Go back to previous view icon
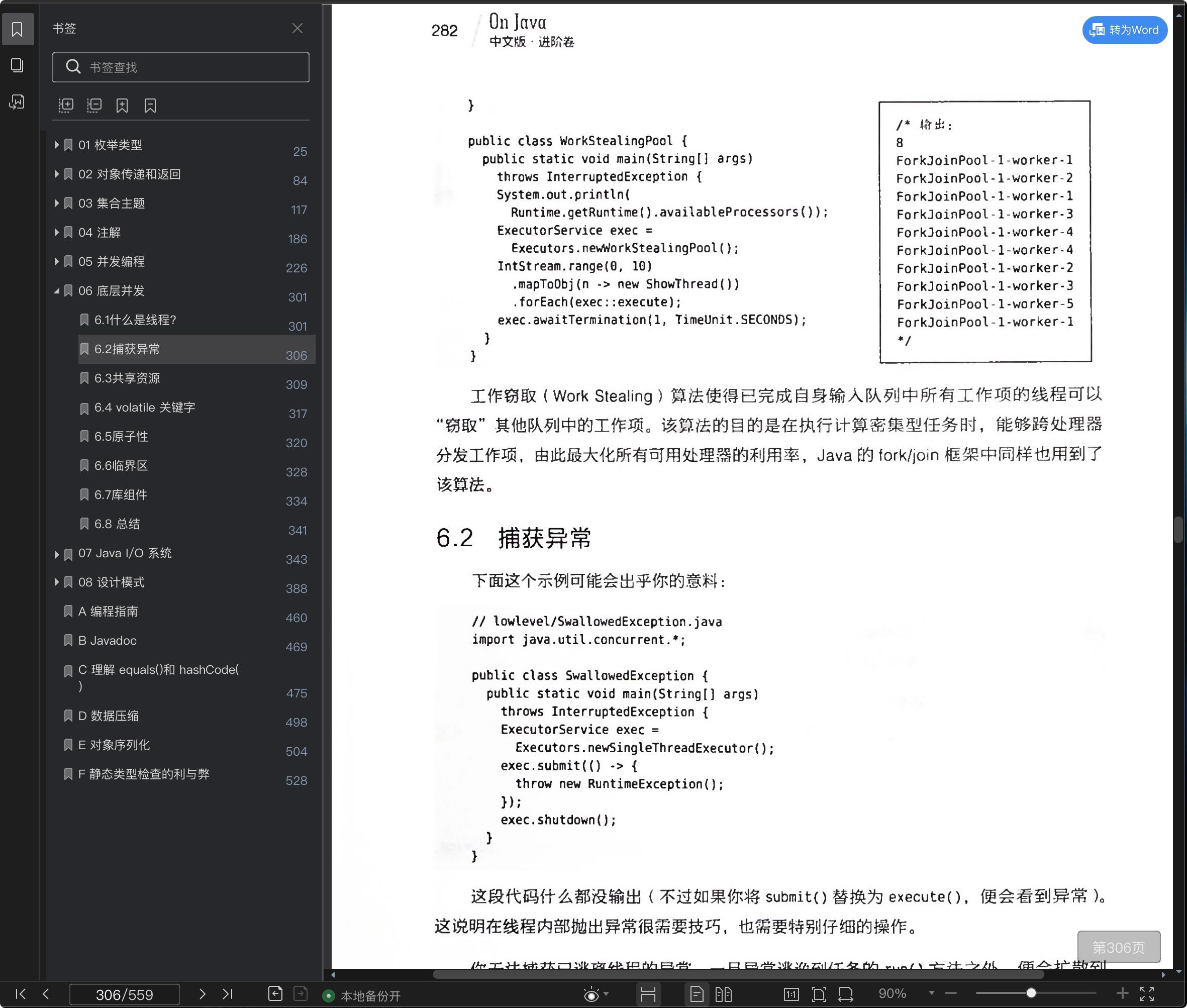The image size is (1187, 1008). click(275, 994)
